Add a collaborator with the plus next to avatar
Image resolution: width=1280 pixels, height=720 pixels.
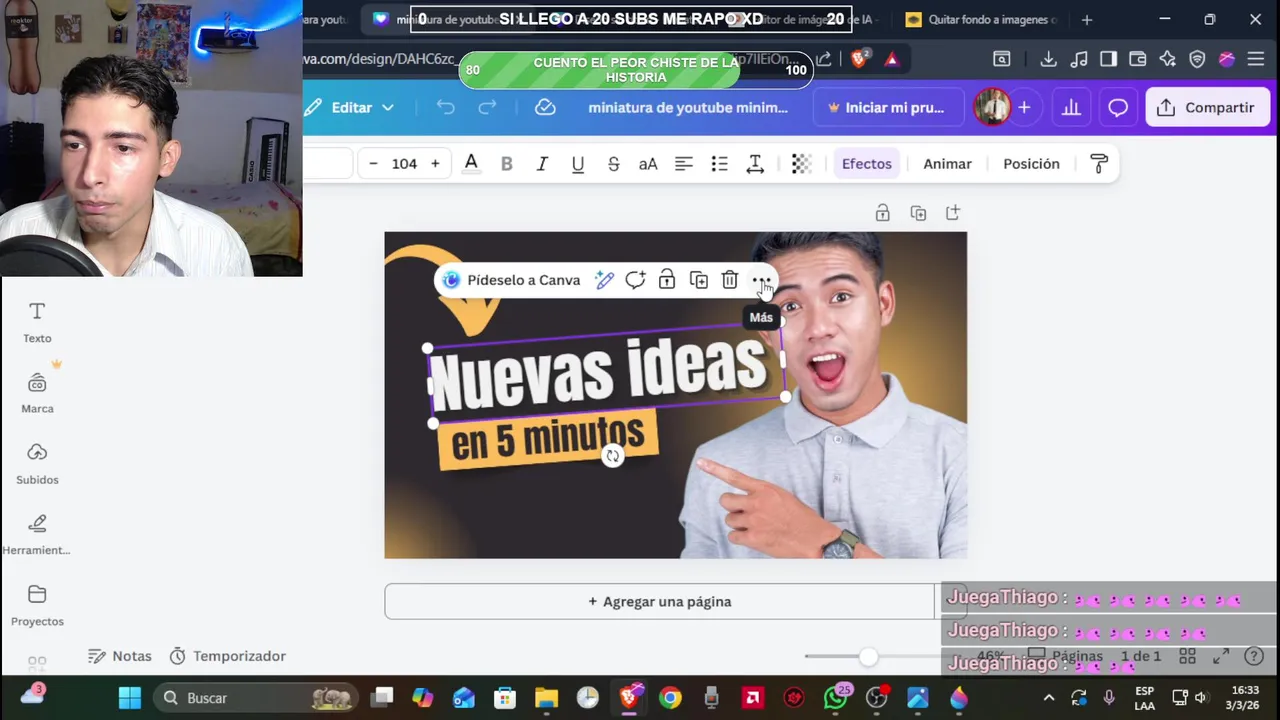point(1024,107)
